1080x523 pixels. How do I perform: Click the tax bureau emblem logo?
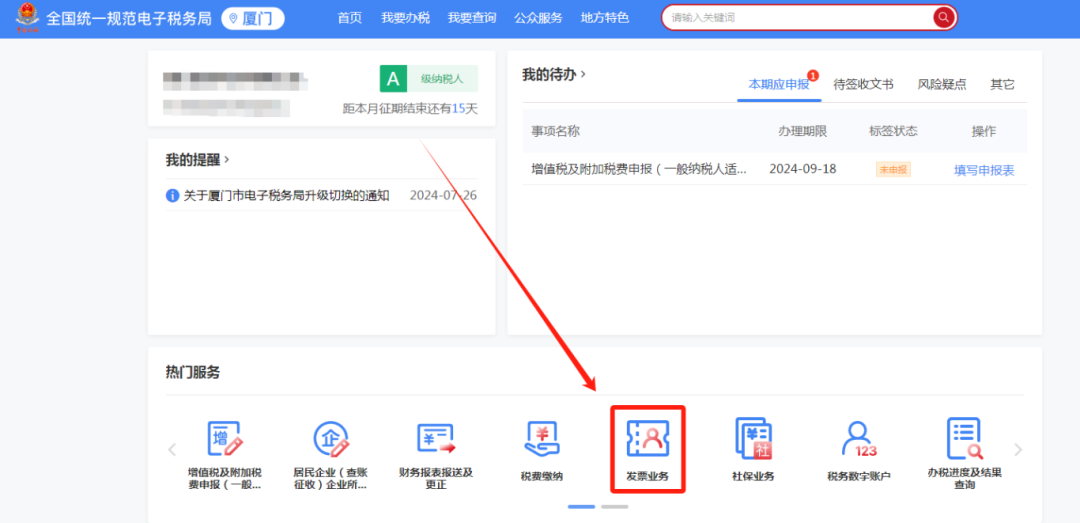[28, 17]
